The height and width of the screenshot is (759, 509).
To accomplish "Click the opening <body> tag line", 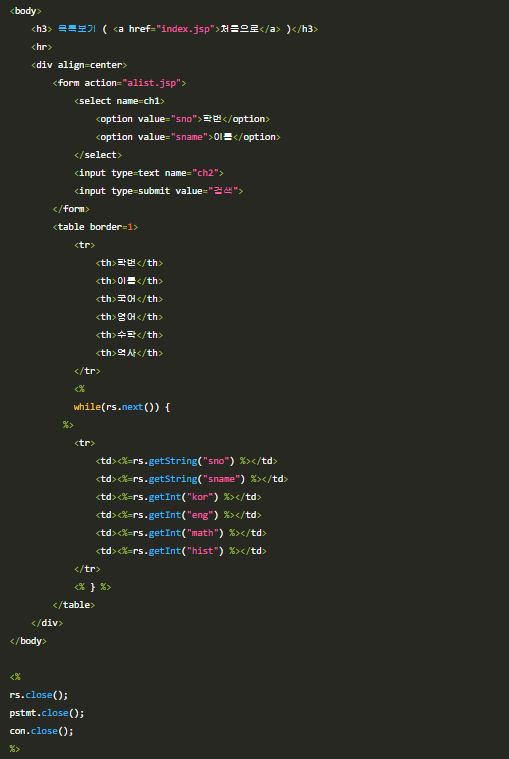I will coord(26,11).
